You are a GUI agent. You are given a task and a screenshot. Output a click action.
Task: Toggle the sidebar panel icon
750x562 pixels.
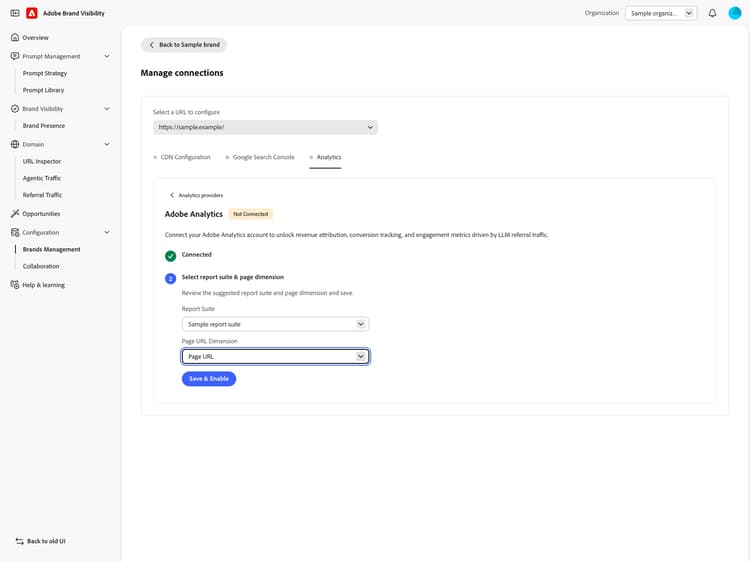(x=15, y=13)
